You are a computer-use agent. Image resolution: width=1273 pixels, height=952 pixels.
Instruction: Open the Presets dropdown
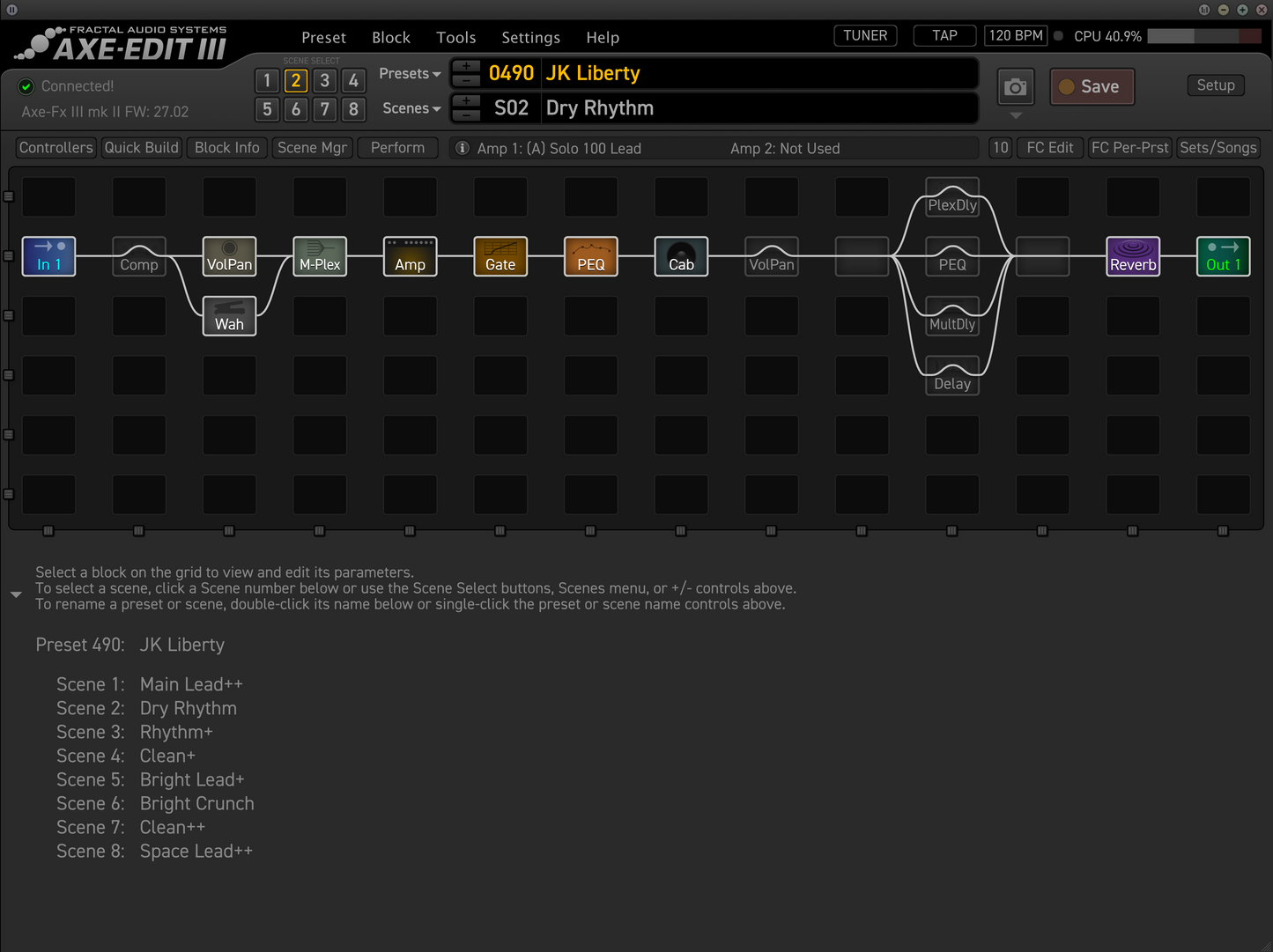click(408, 73)
